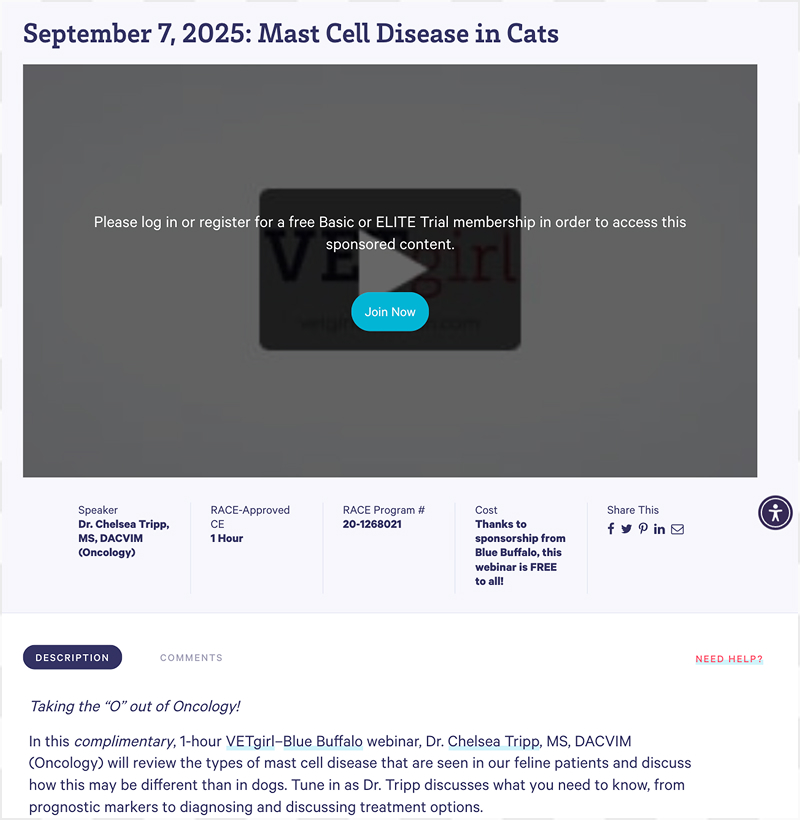Click the log in or register message
The image size is (800, 820).
[x=390, y=233]
